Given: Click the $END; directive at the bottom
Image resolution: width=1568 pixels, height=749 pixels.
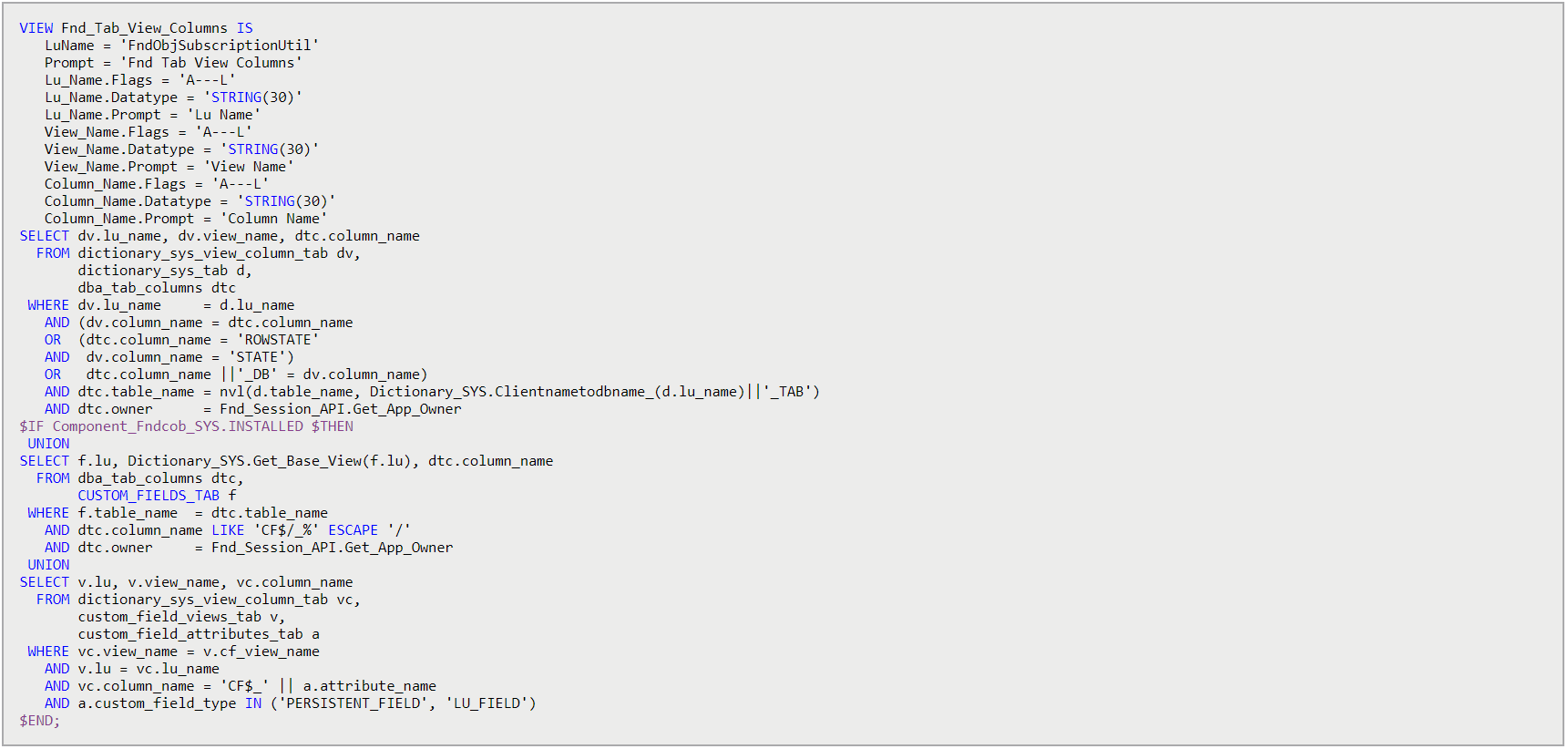Looking at the screenshot, I should click(x=39, y=721).
